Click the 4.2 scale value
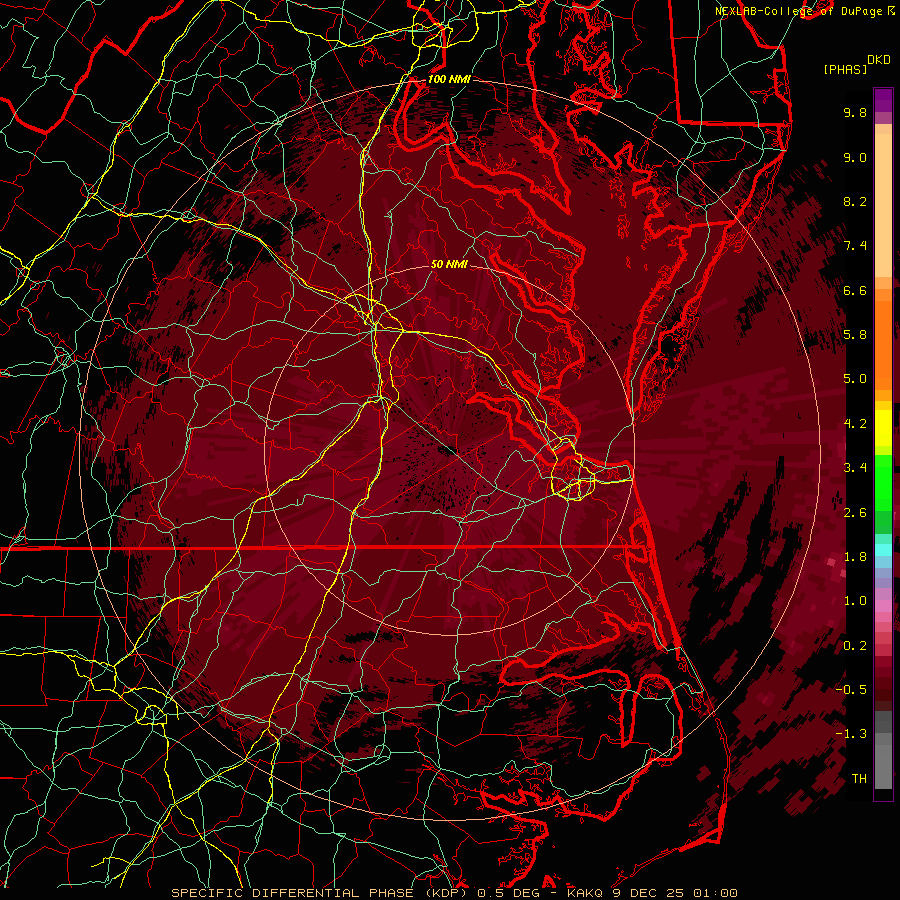900x900 pixels. tap(855, 424)
